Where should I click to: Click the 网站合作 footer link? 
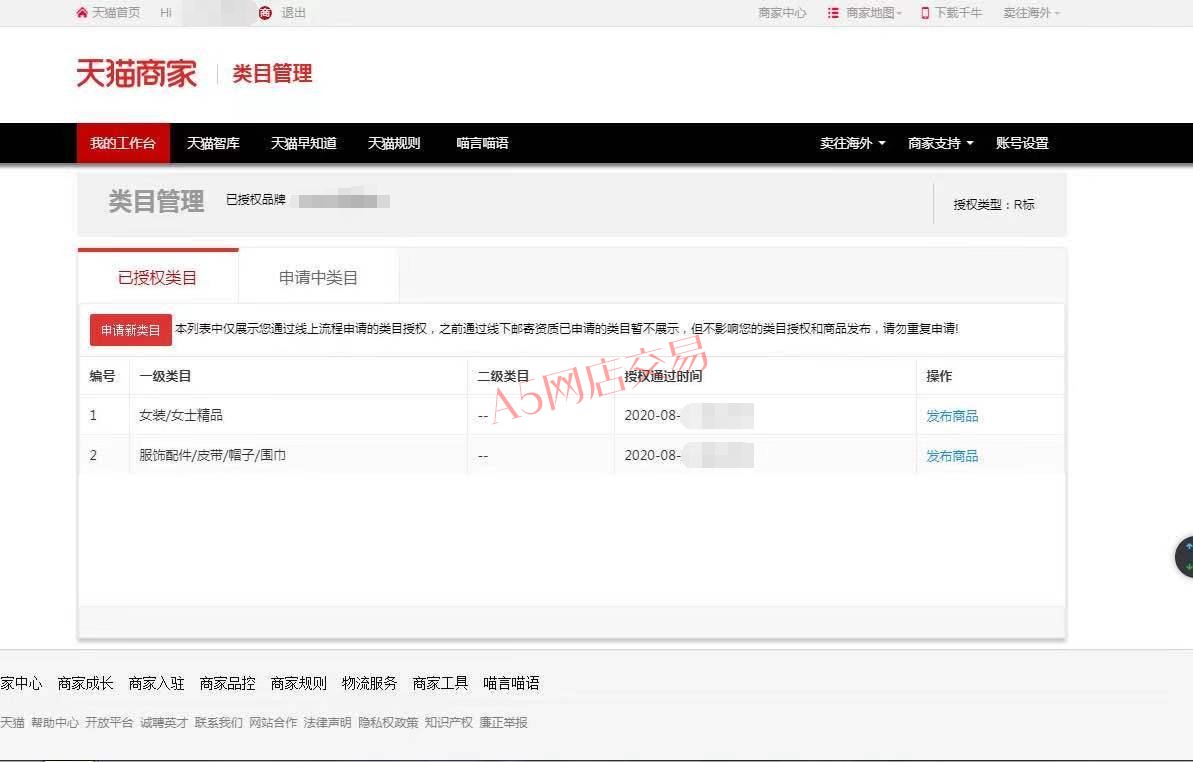[x=273, y=722]
